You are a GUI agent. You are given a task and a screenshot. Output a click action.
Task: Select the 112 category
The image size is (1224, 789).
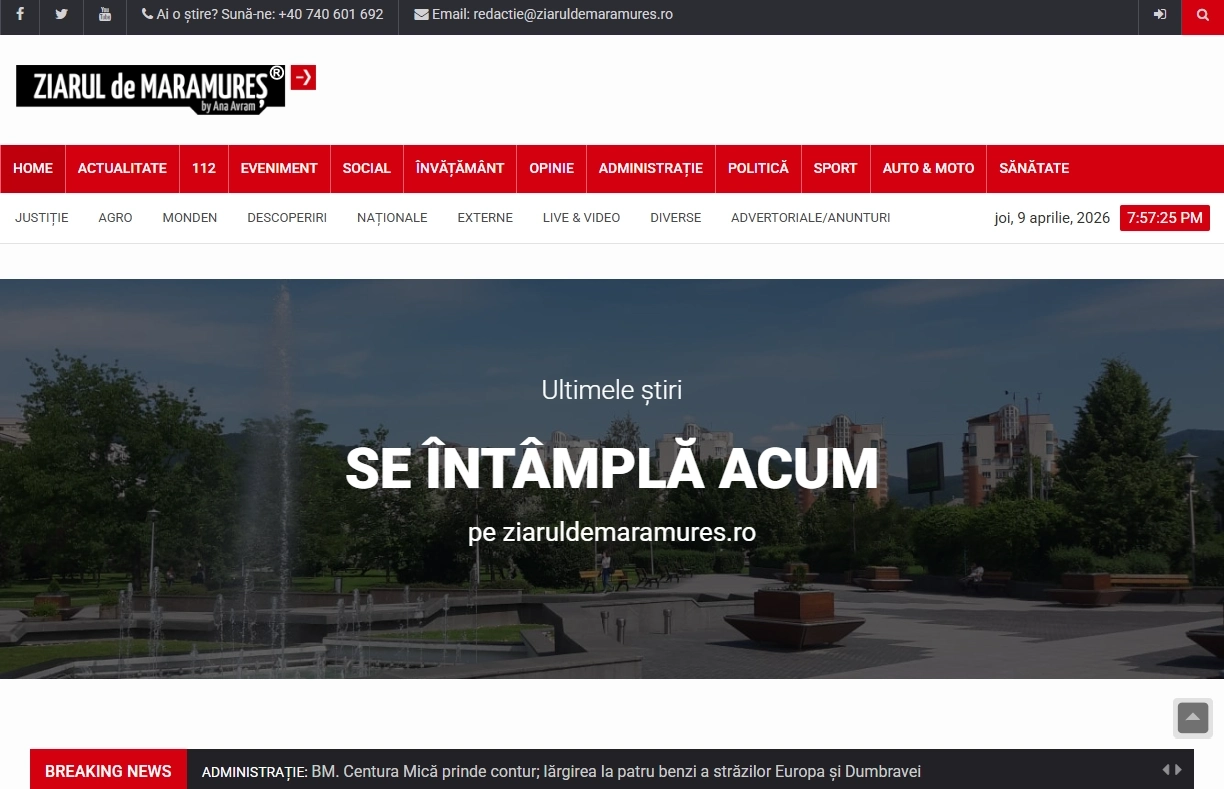point(203,168)
